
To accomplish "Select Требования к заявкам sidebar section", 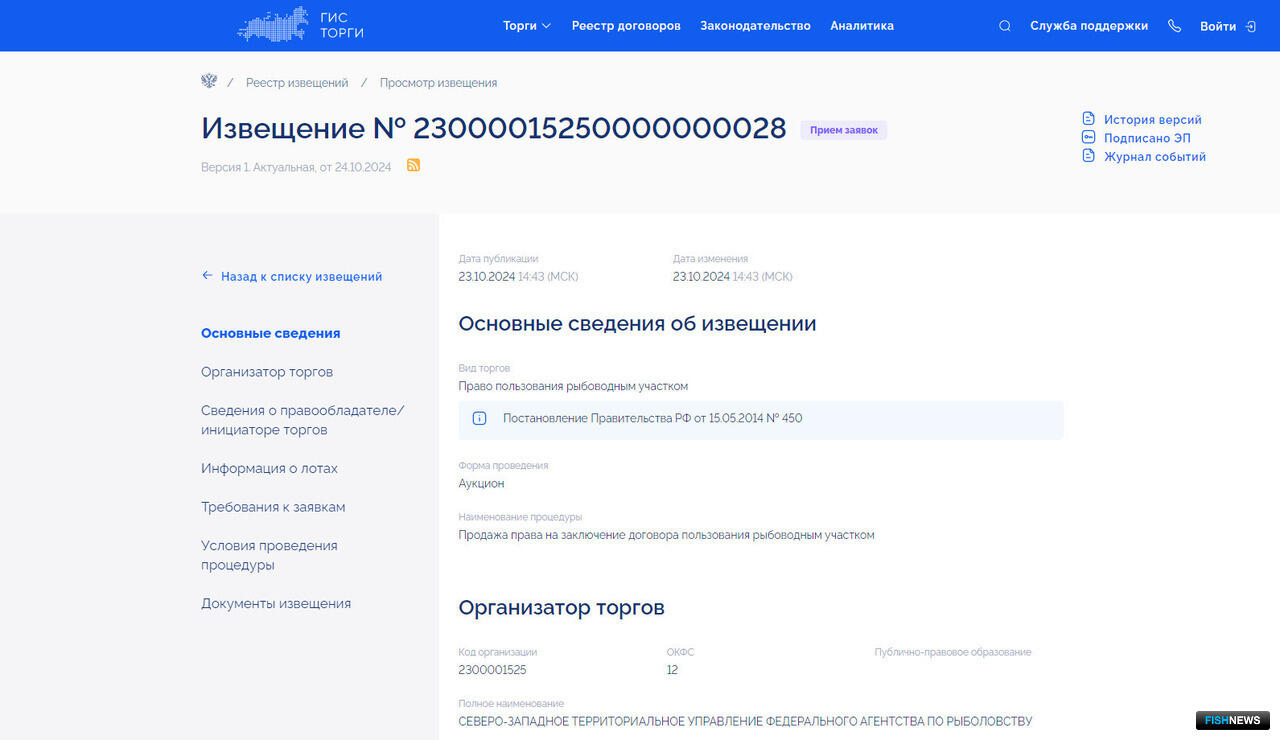I will (273, 507).
